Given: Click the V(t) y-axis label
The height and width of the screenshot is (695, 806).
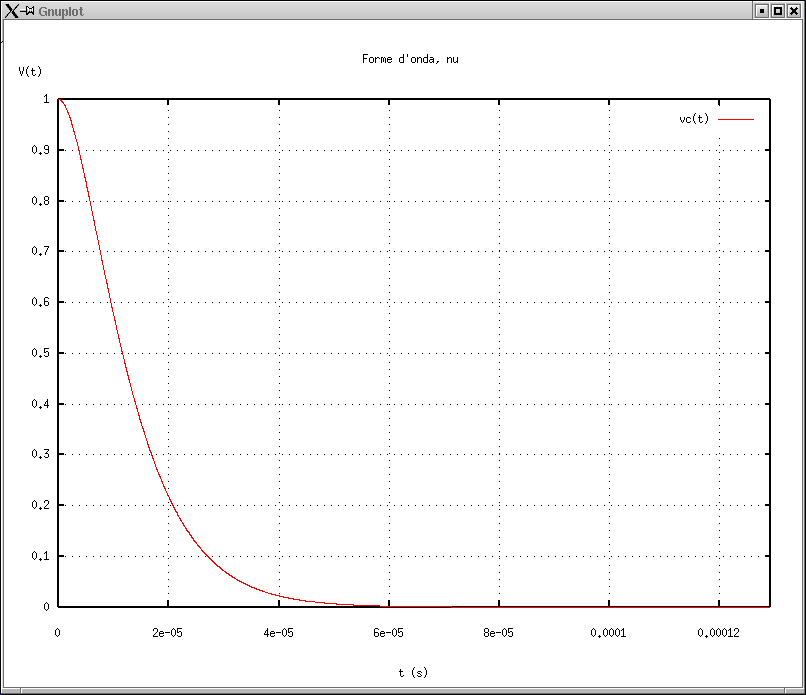Looking at the screenshot, I should pos(30,72).
